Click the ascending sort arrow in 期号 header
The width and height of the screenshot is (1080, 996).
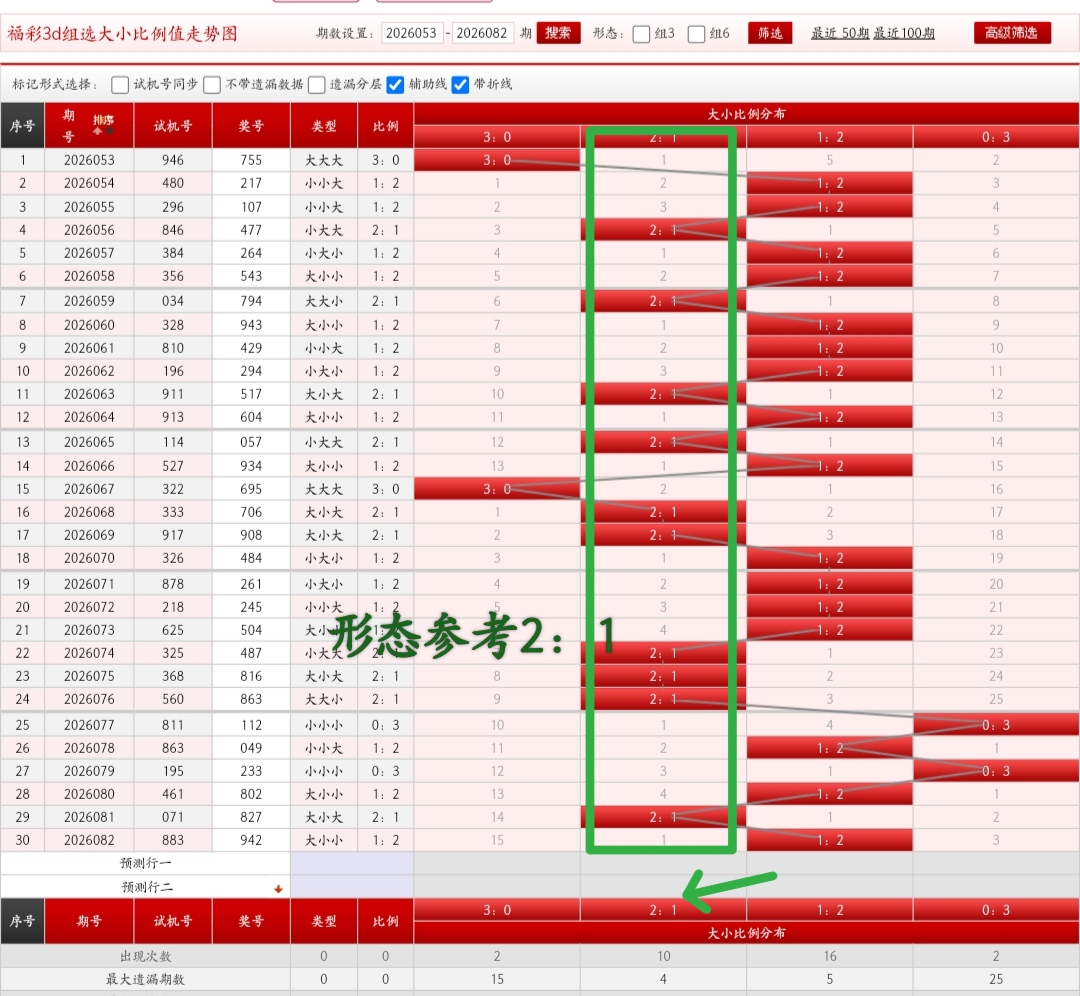(x=97, y=131)
